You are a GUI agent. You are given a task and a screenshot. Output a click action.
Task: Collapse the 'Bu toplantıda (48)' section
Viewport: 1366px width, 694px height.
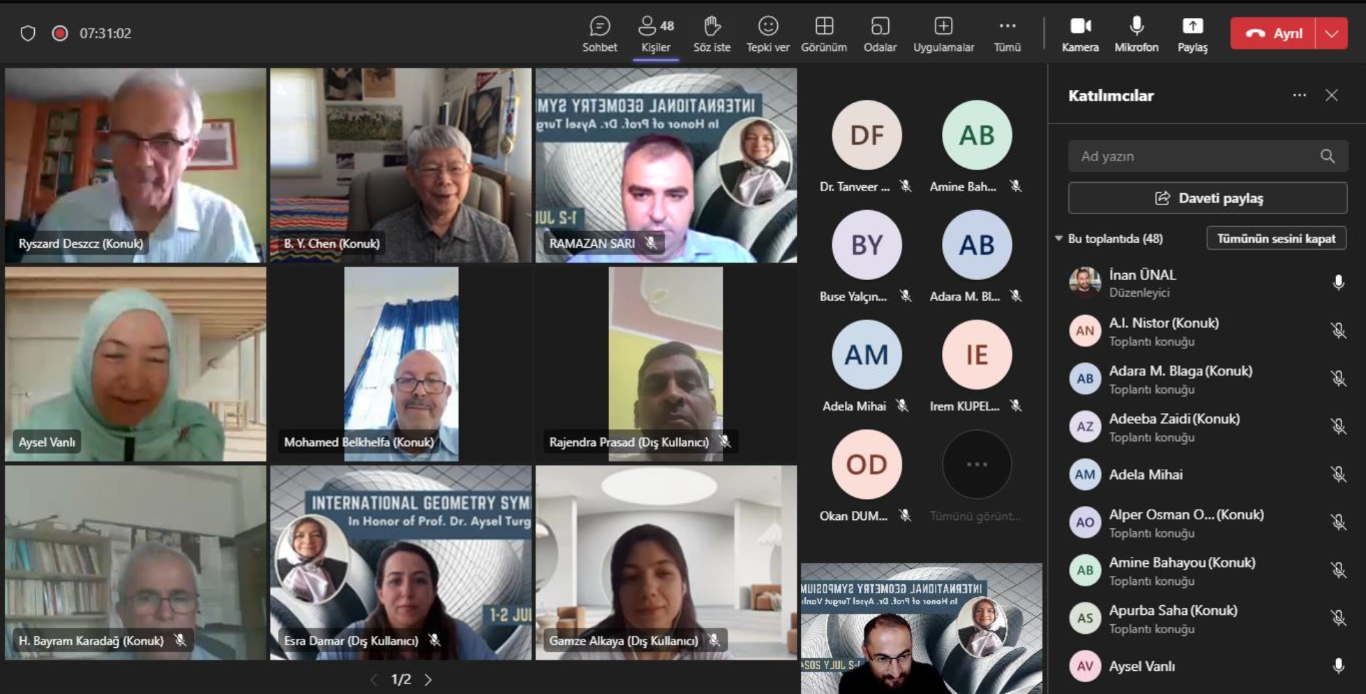[1059, 239]
